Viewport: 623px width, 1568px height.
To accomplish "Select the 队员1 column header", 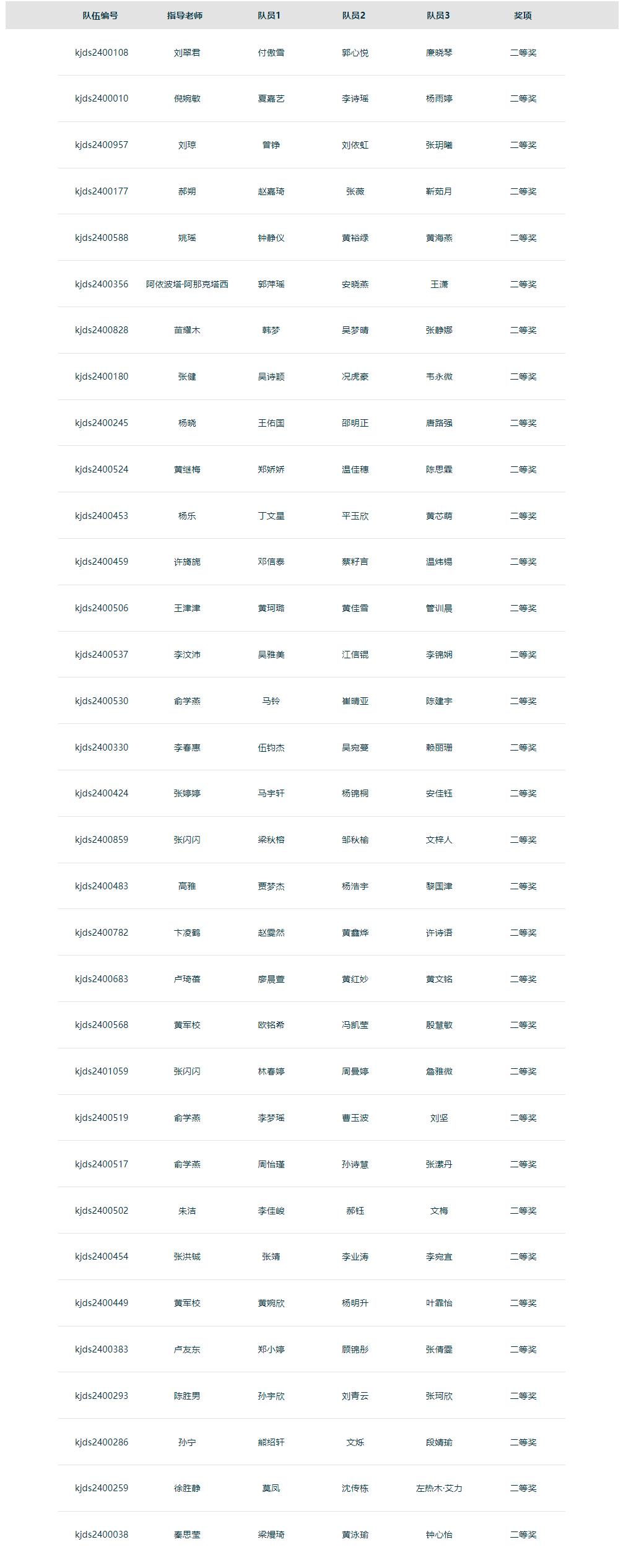I will pos(269,15).
